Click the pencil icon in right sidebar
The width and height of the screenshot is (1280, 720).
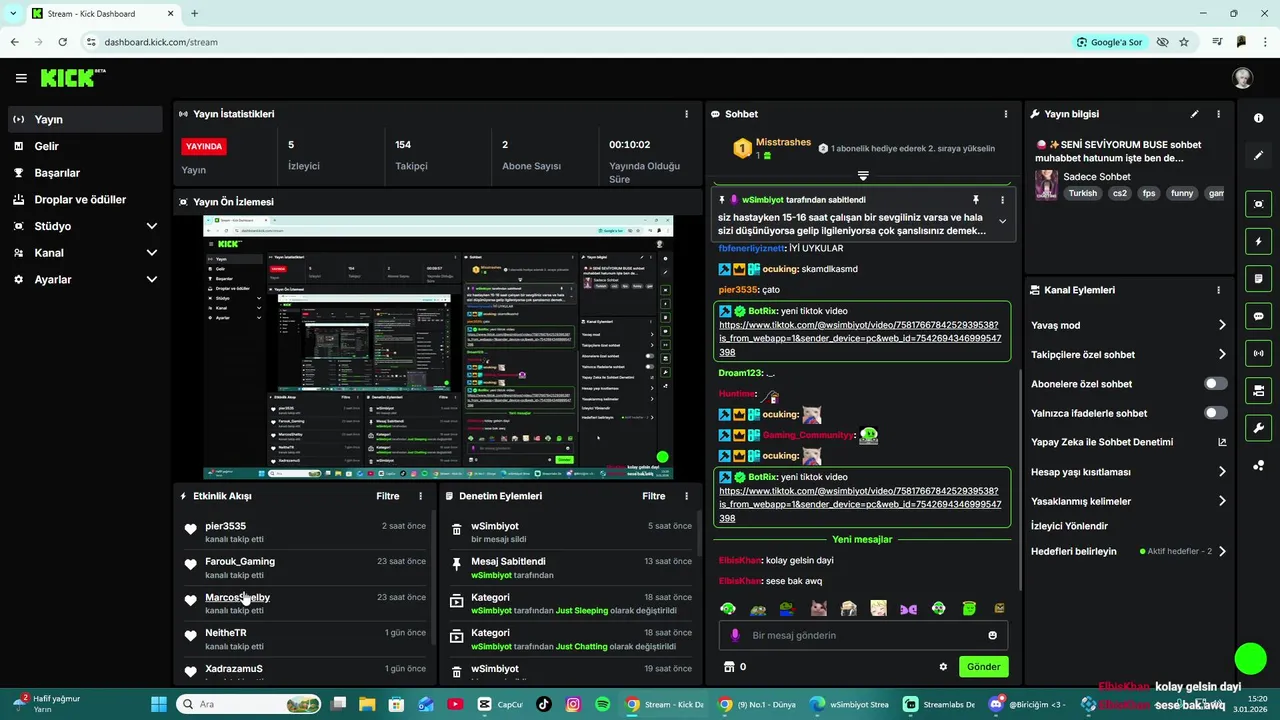1258,156
